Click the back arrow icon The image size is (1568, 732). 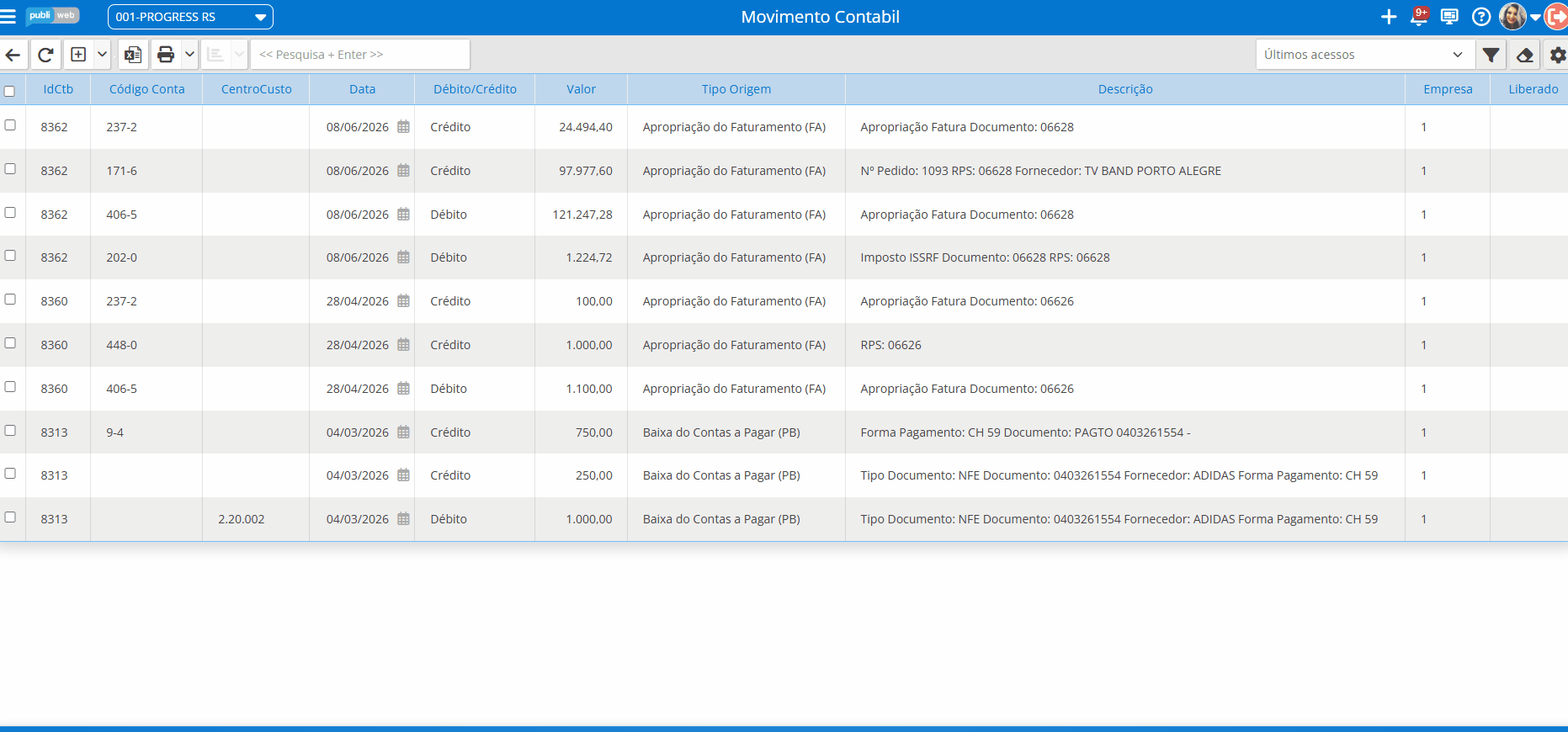(13, 55)
